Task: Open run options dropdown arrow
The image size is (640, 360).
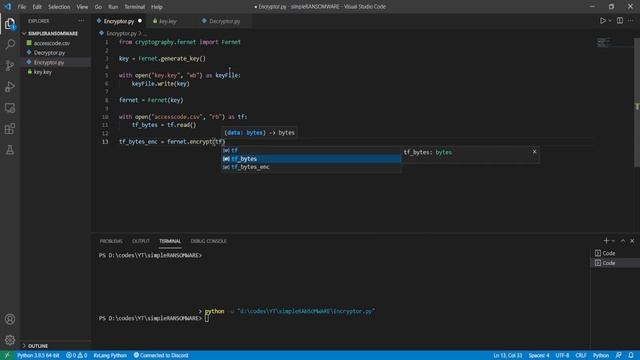Action: click(610, 21)
